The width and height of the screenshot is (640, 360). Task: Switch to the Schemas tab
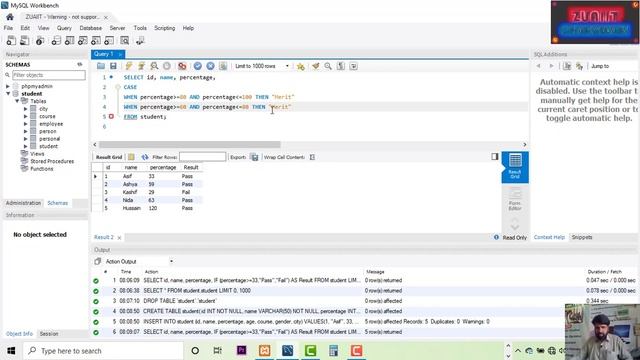(58, 203)
